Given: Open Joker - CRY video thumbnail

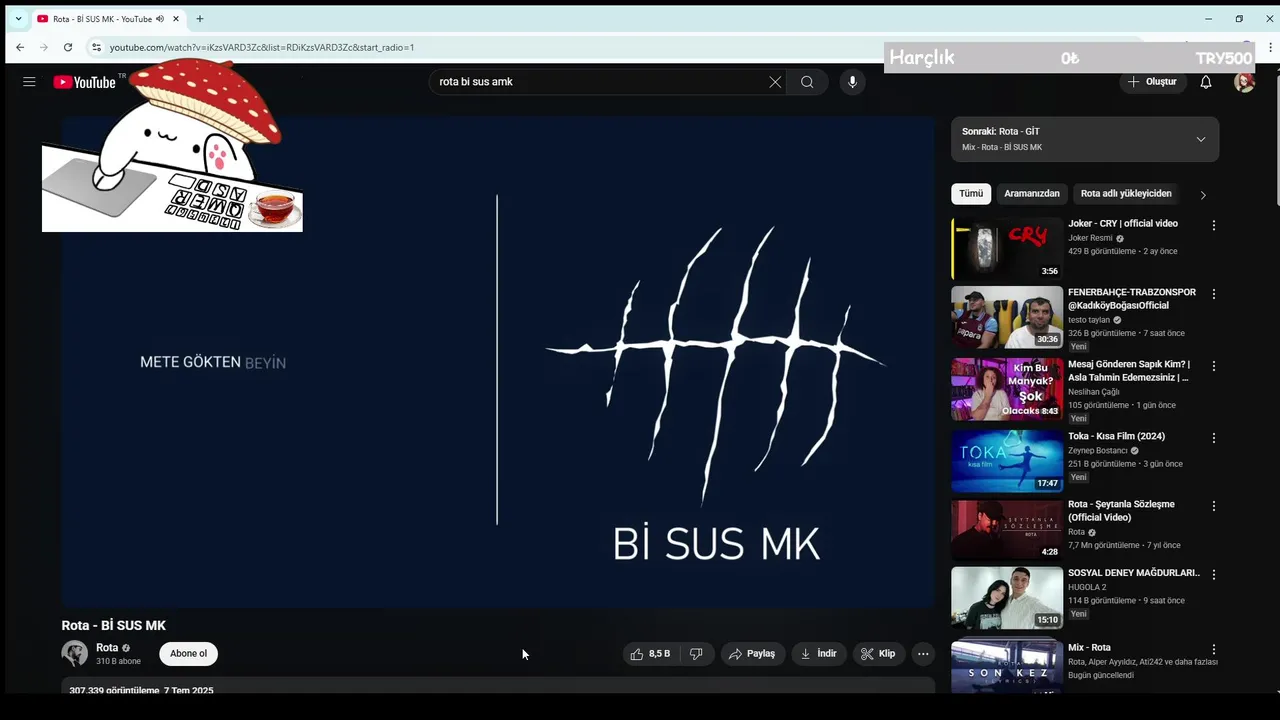Looking at the screenshot, I should click(1007, 249).
